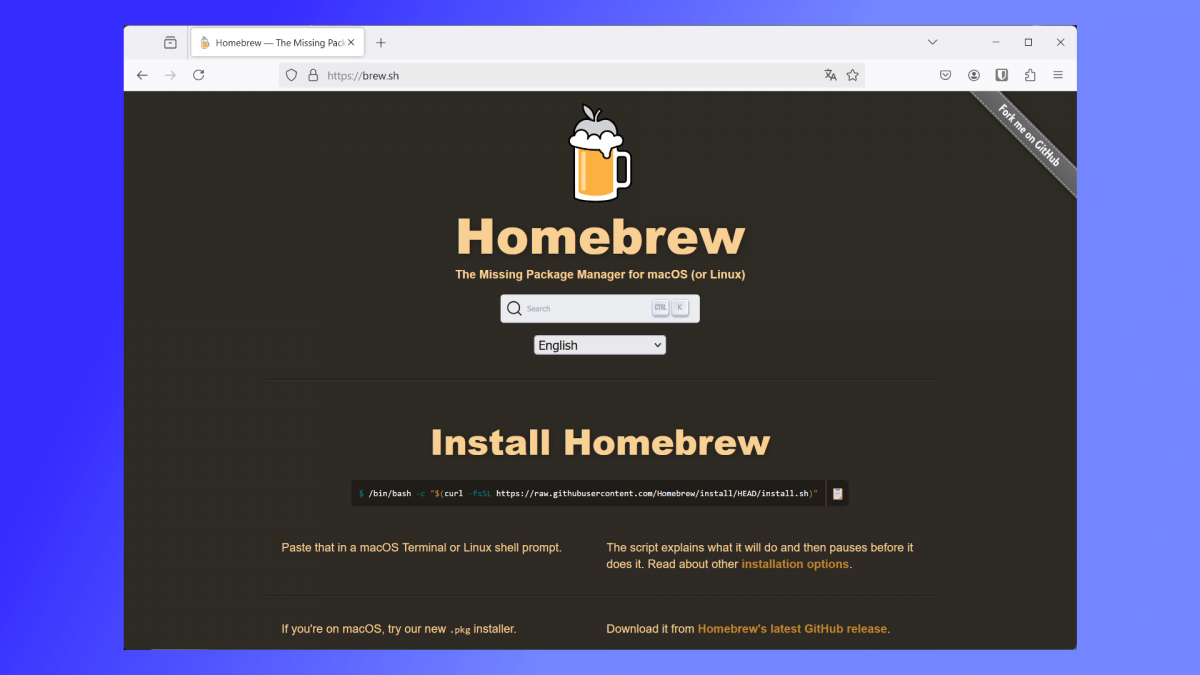
Task: Click the install command code block
Action: [x=588, y=493]
